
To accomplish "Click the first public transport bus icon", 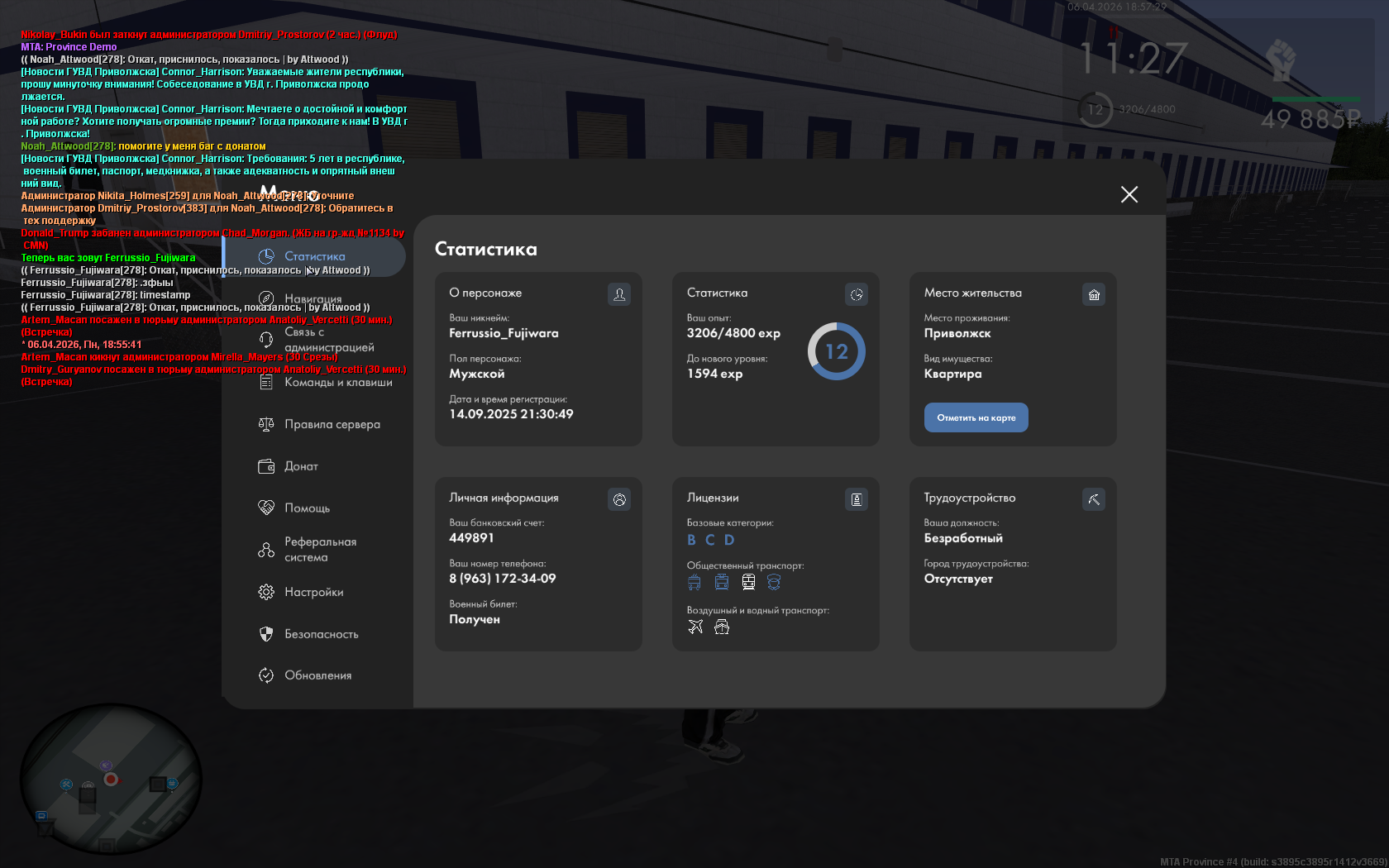I will [694, 583].
